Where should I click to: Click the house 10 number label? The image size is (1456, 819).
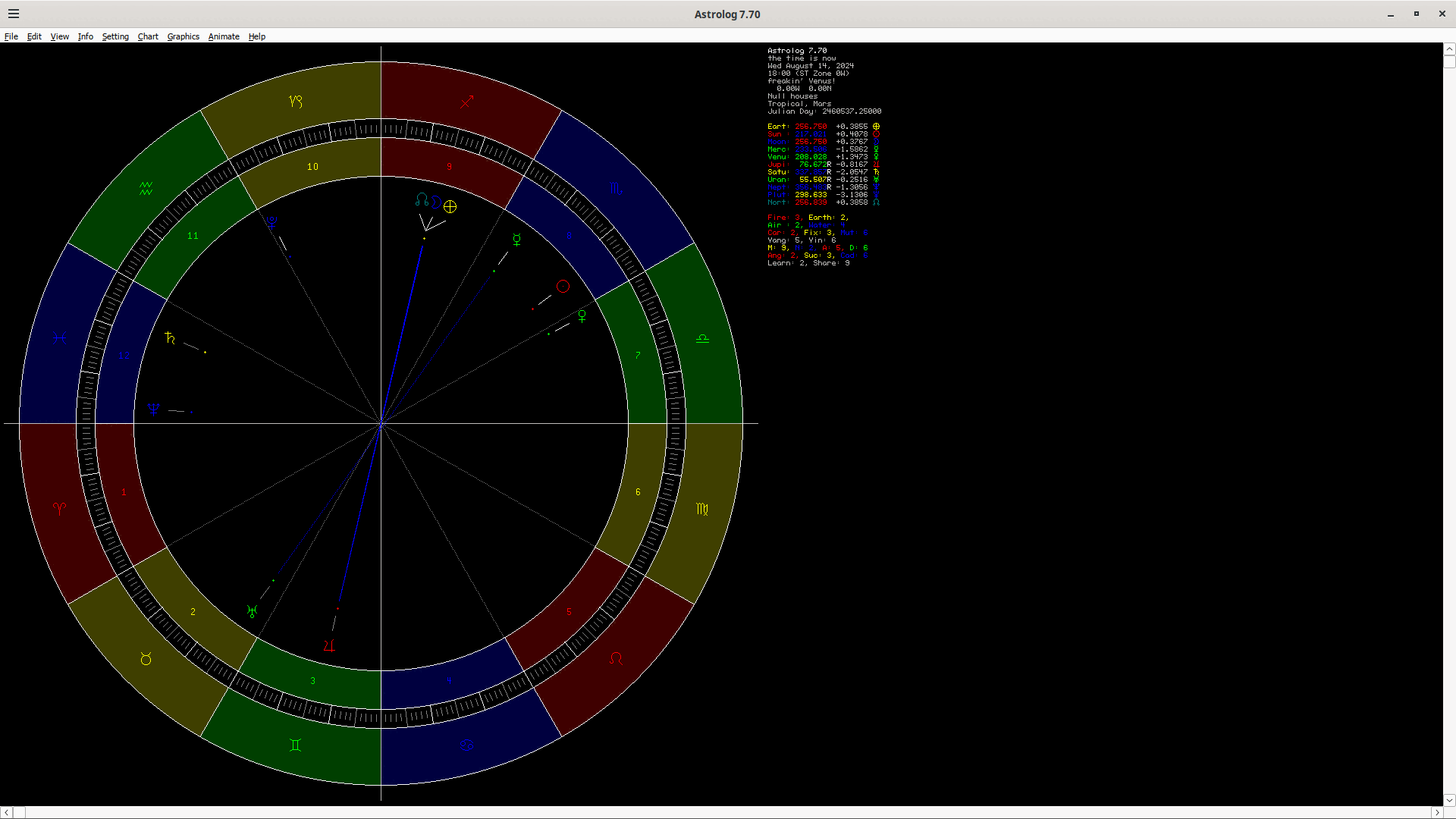pos(312,167)
